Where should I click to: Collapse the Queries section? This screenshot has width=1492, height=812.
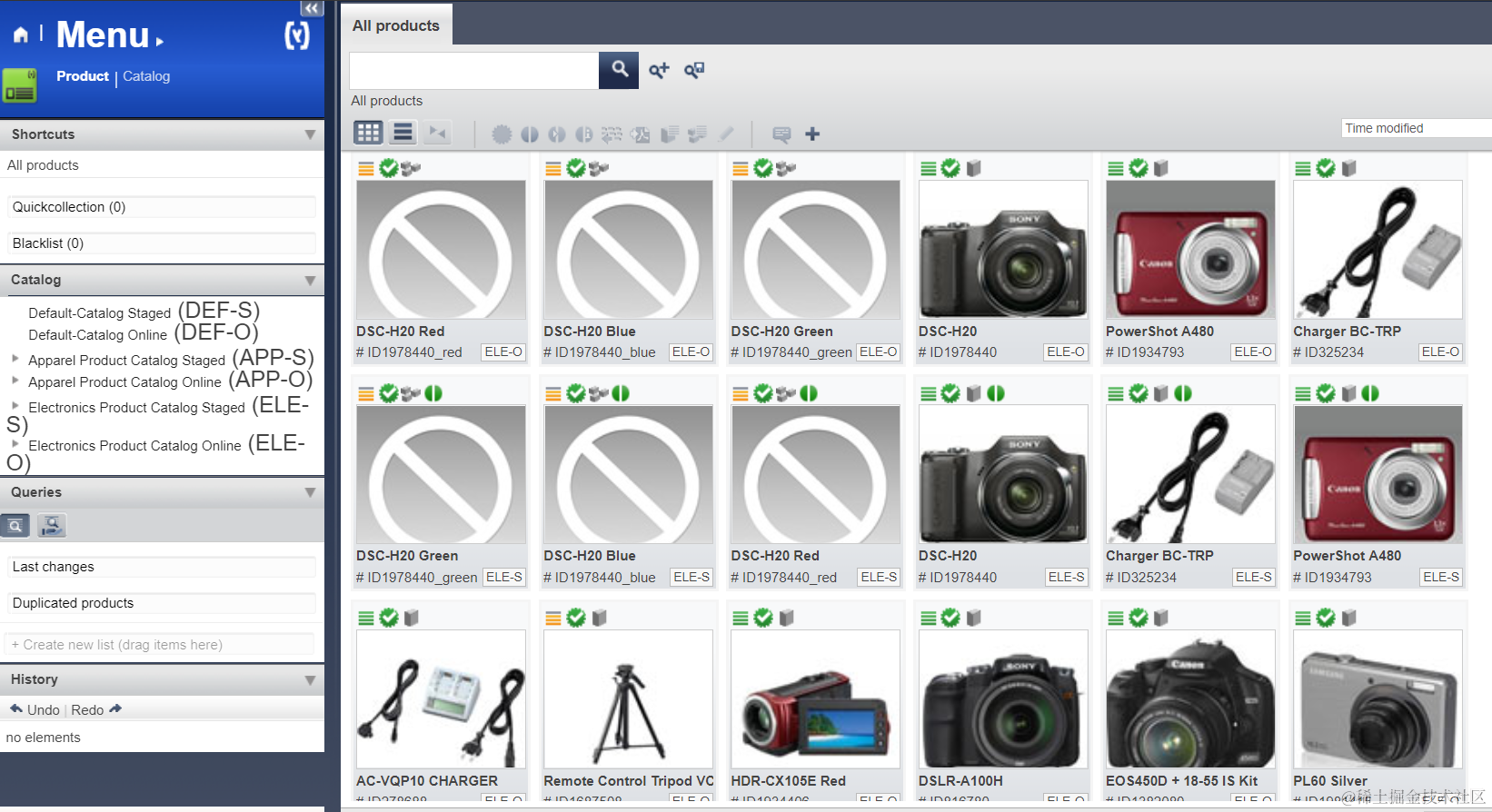pyautogui.click(x=310, y=492)
